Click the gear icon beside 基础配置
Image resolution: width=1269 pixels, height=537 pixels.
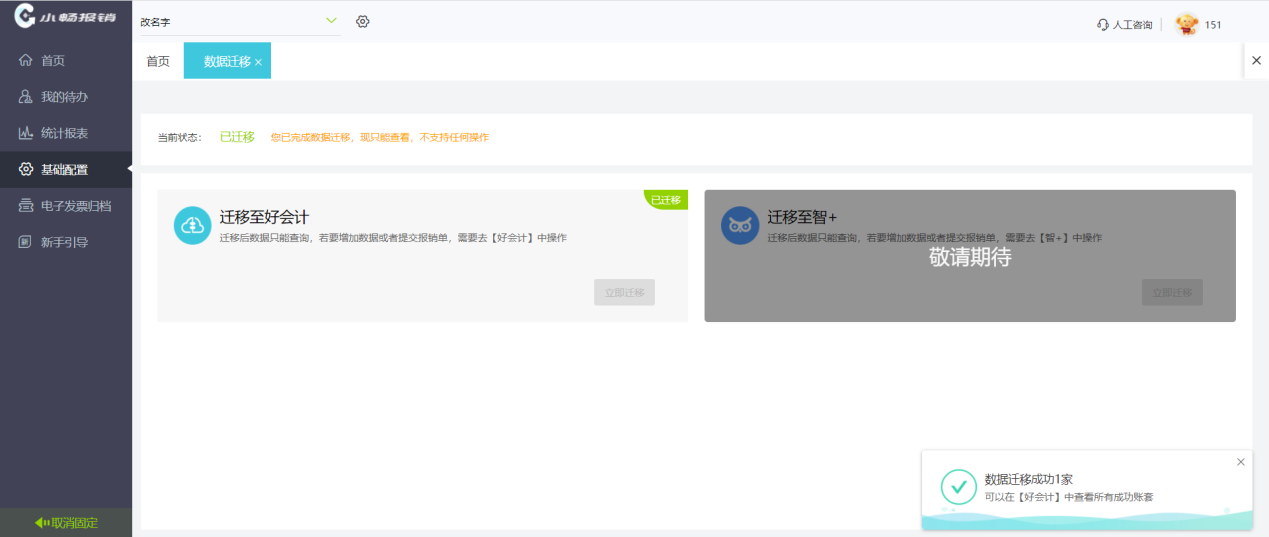pos(26,170)
